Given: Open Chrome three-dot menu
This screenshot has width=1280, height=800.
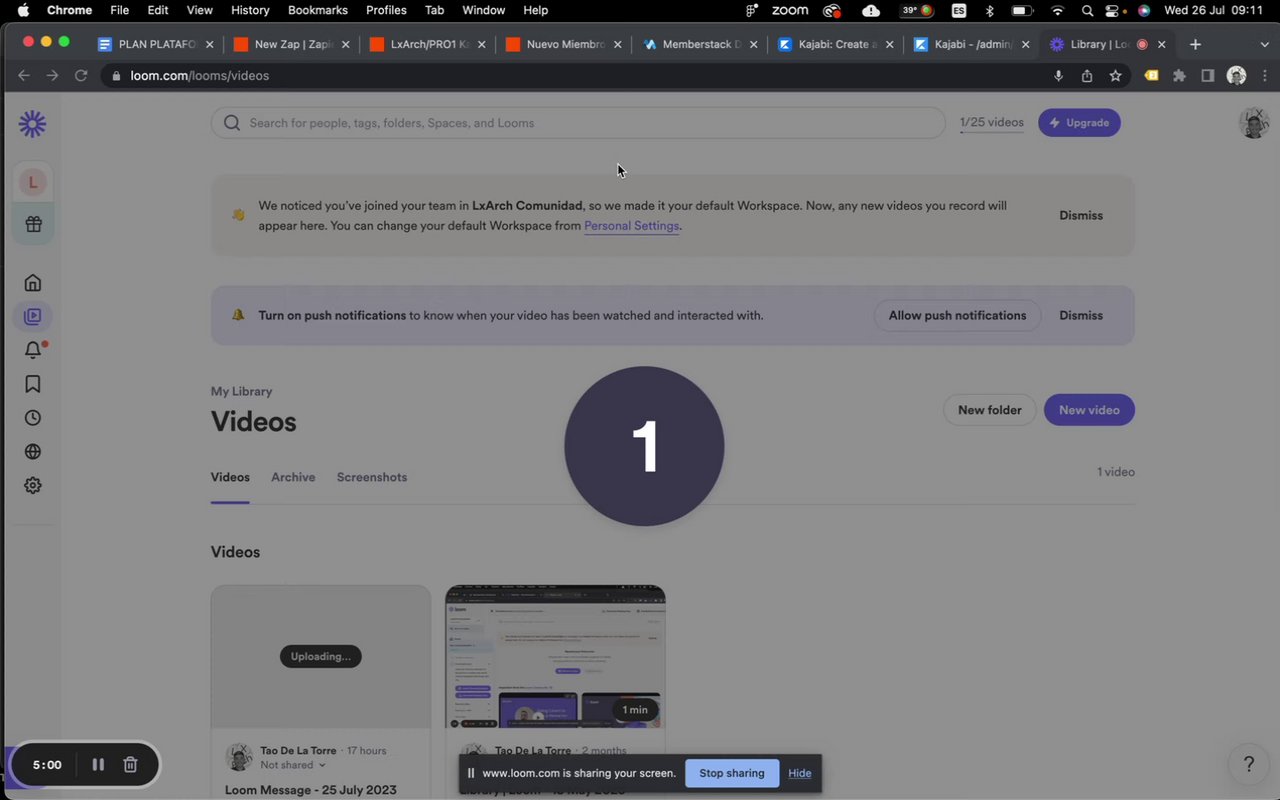Looking at the screenshot, I should click(x=1265, y=76).
